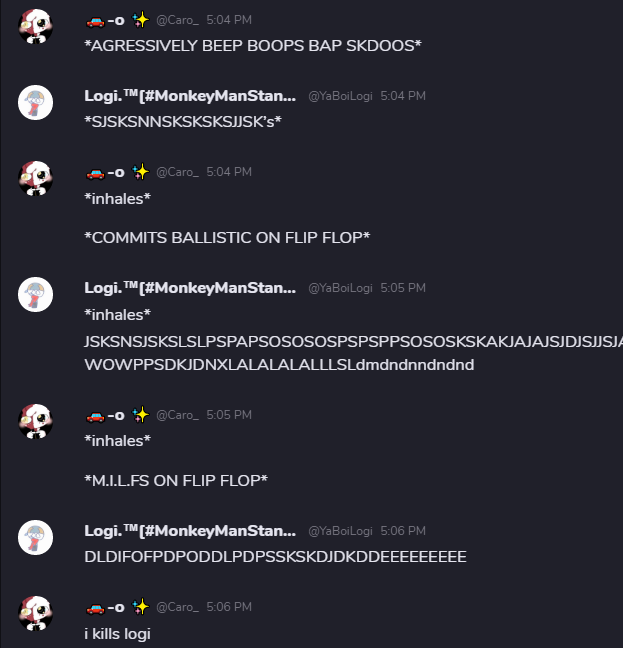
Task: Click Logi's avatar on the 5:05 PM message
Action: 36,294
